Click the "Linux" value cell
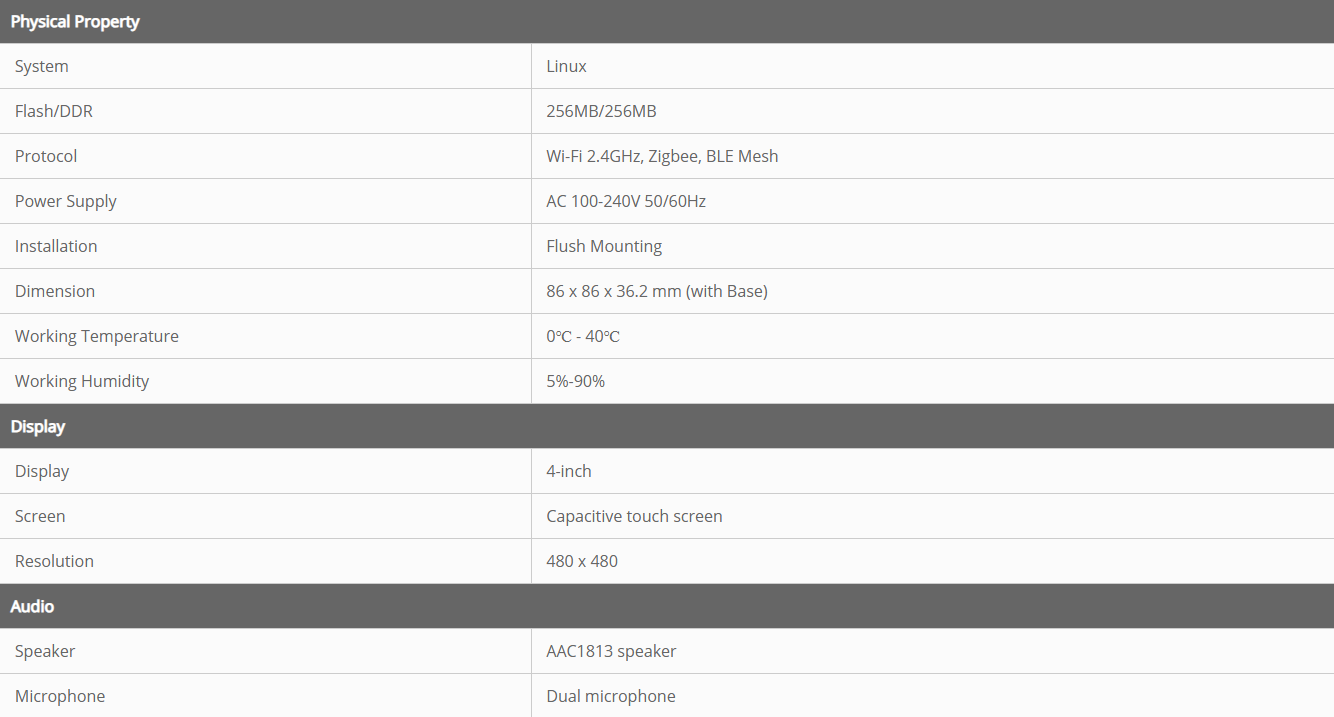1334x717 pixels. pyautogui.click(x=566, y=66)
